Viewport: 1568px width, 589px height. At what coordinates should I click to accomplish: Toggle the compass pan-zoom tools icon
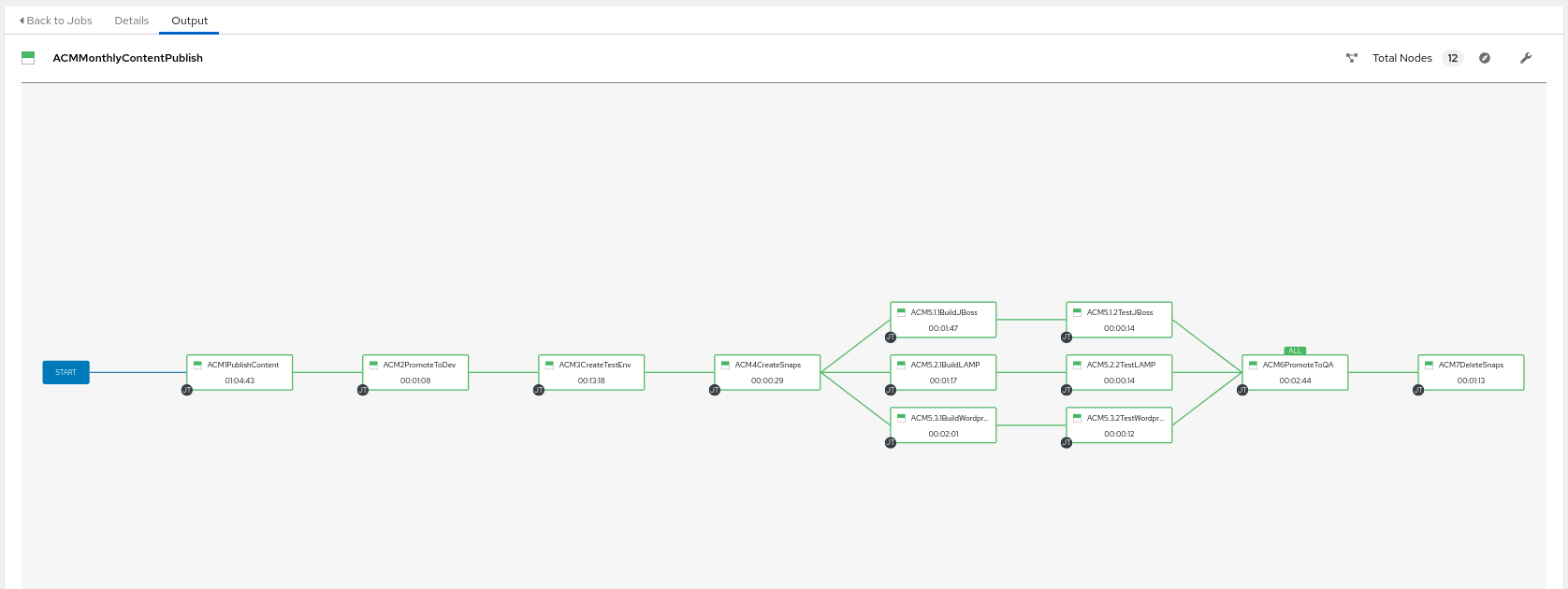1485,58
